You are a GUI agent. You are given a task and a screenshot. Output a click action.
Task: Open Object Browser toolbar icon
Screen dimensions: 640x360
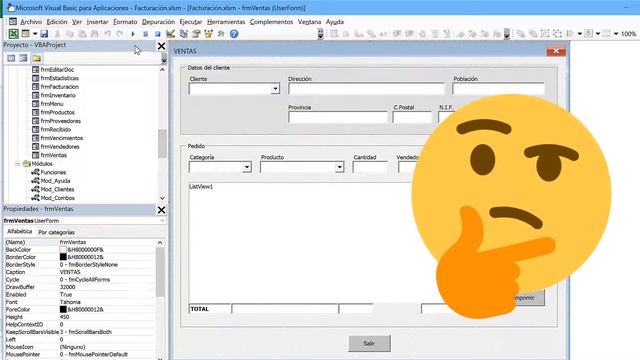208,34
